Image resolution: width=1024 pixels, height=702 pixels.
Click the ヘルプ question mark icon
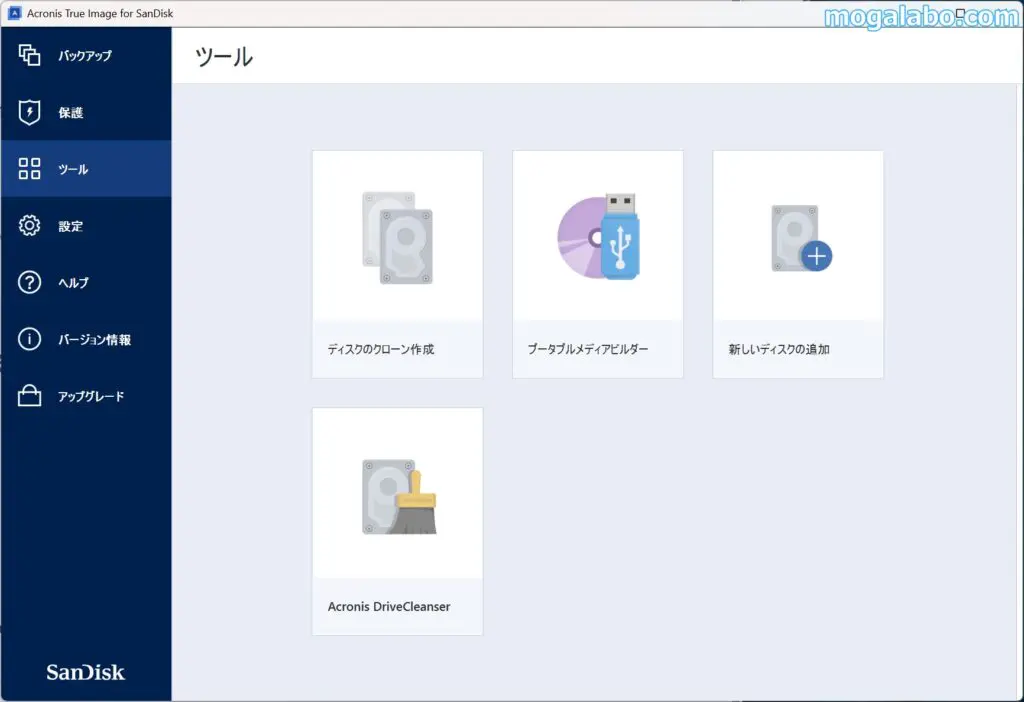point(30,283)
